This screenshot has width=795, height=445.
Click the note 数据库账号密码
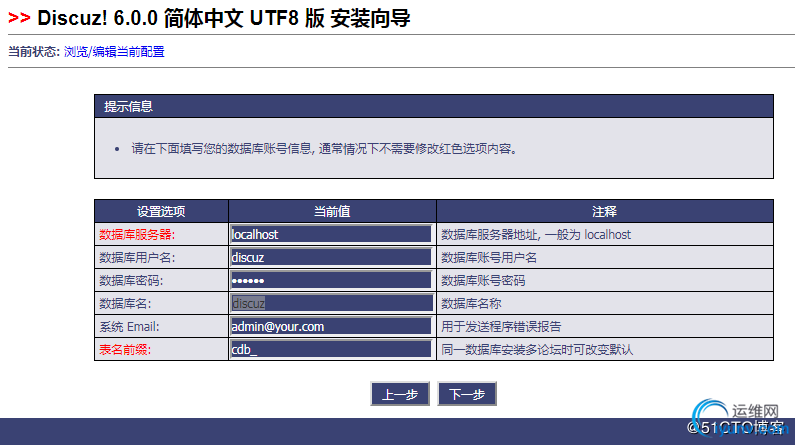click(483, 281)
